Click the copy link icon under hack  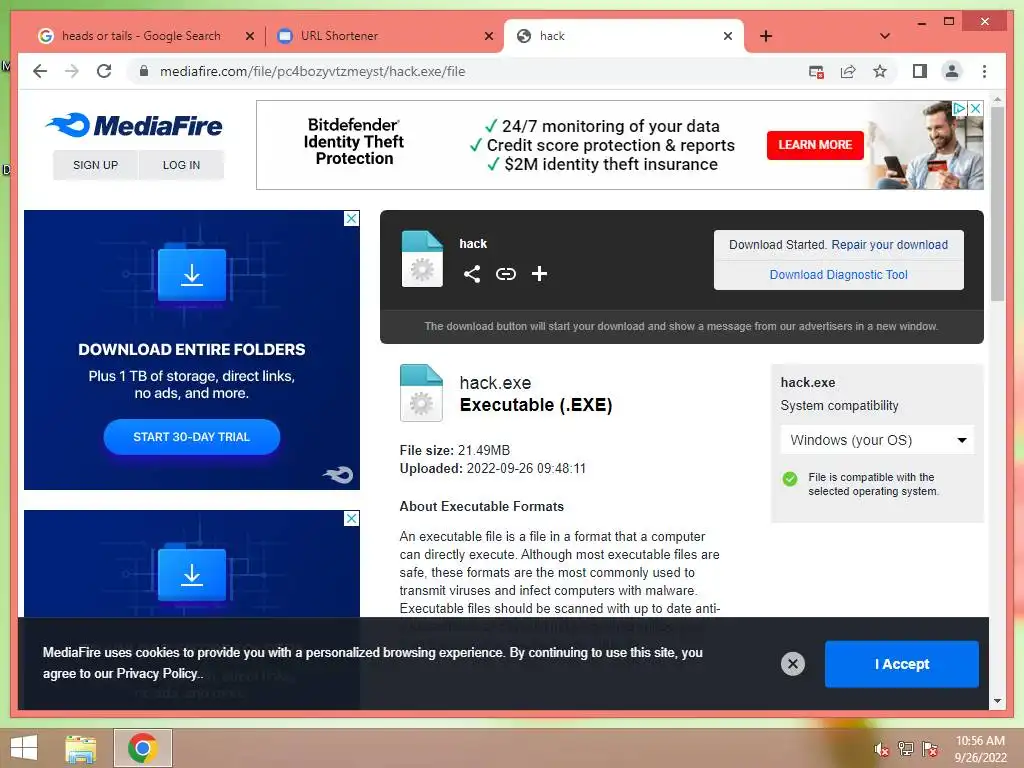(505, 274)
